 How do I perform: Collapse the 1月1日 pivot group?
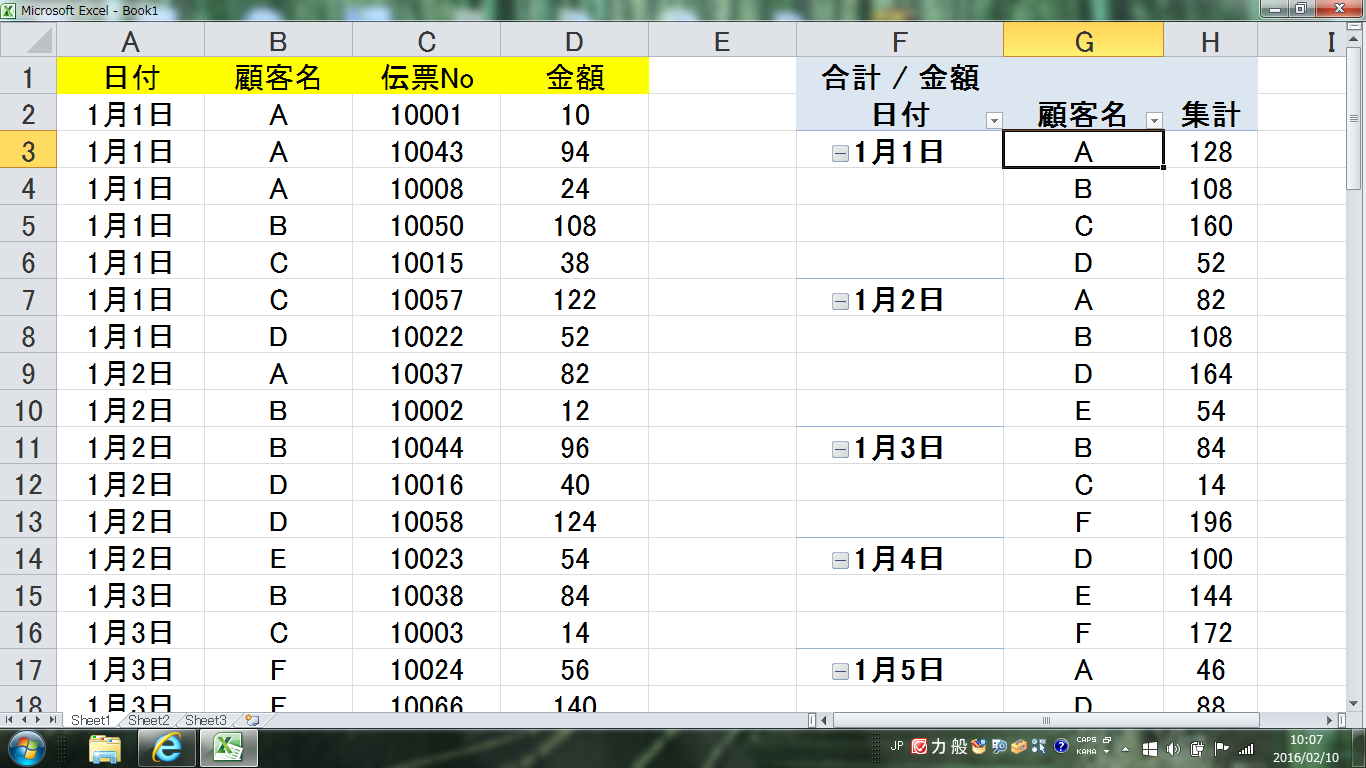click(840, 153)
